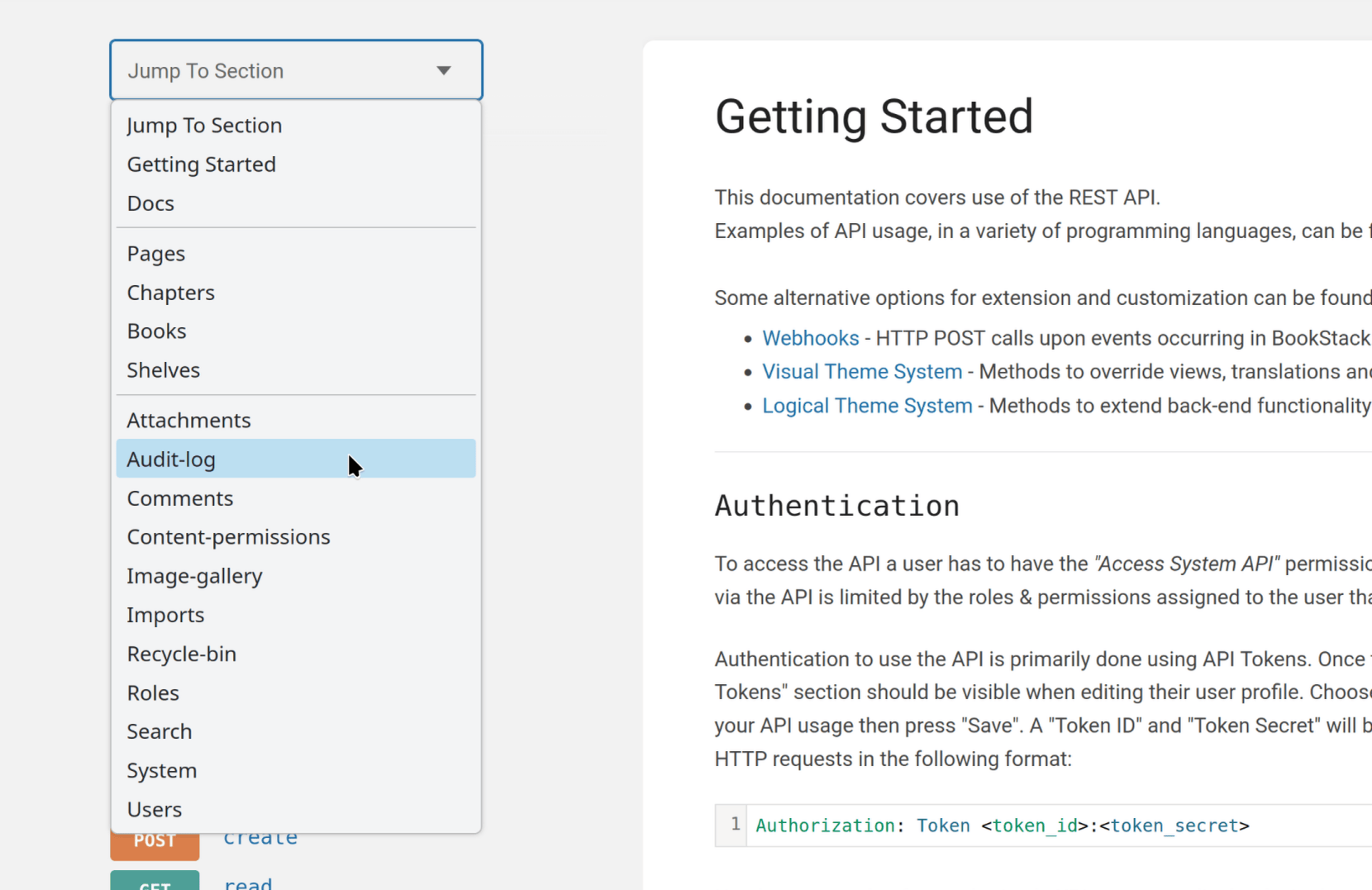
Task: Jump to the Books section
Action: (156, 331)
